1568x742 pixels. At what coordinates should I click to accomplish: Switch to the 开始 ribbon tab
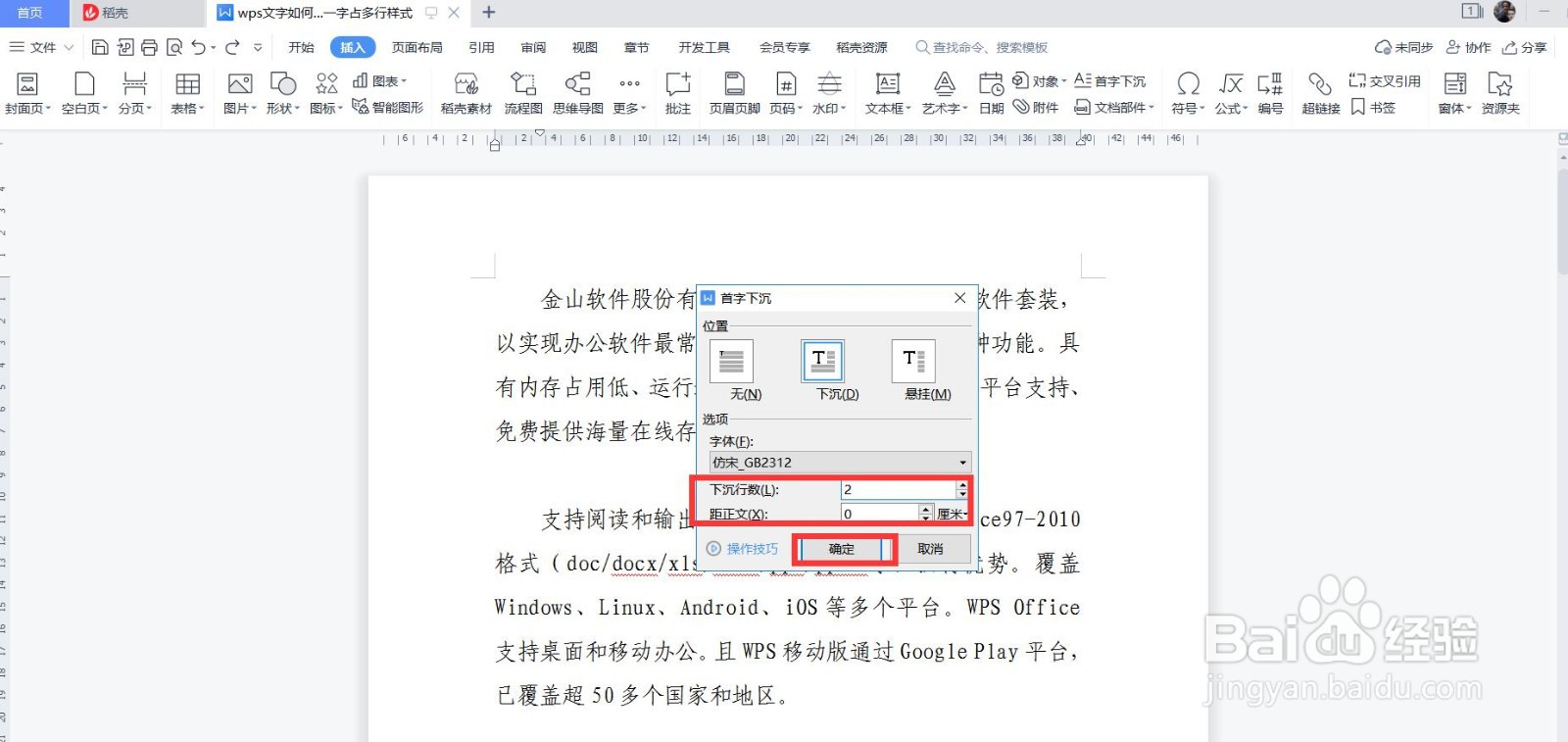(x=301, y=47)
